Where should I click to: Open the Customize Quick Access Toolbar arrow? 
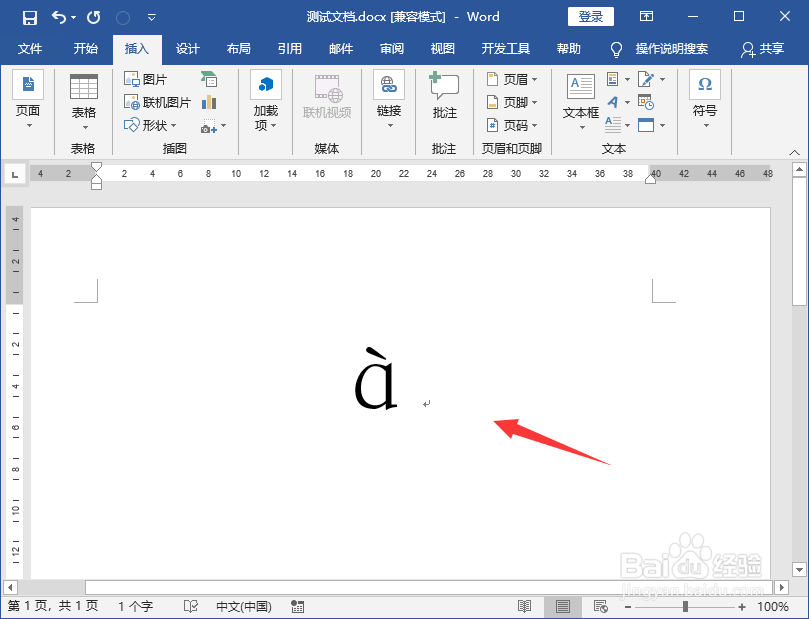pos(152,18)
